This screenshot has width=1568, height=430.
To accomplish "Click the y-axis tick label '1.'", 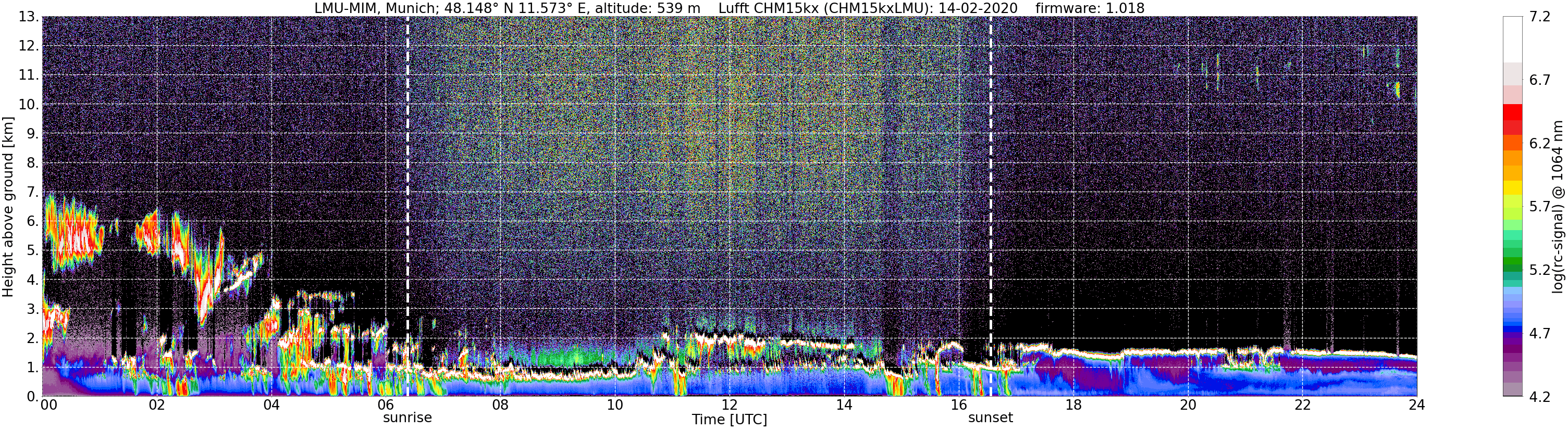I will 33,368.
